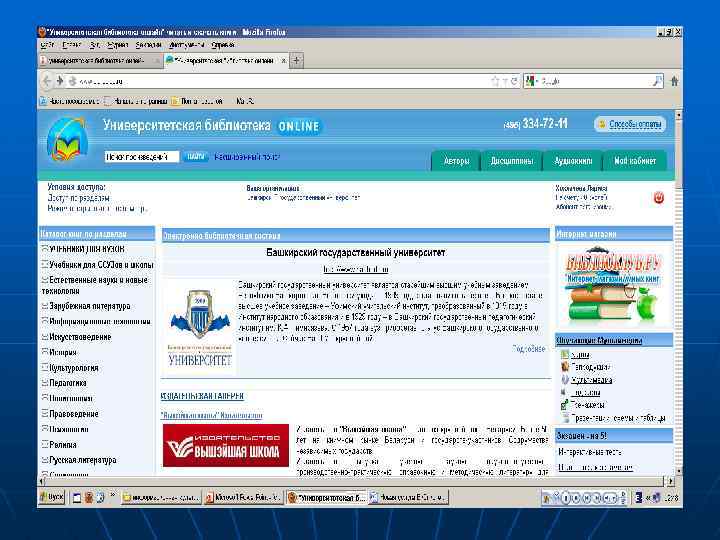720x540 pixels.
Task: Open the Авторы site tab
Action: (x=456, y=161)
